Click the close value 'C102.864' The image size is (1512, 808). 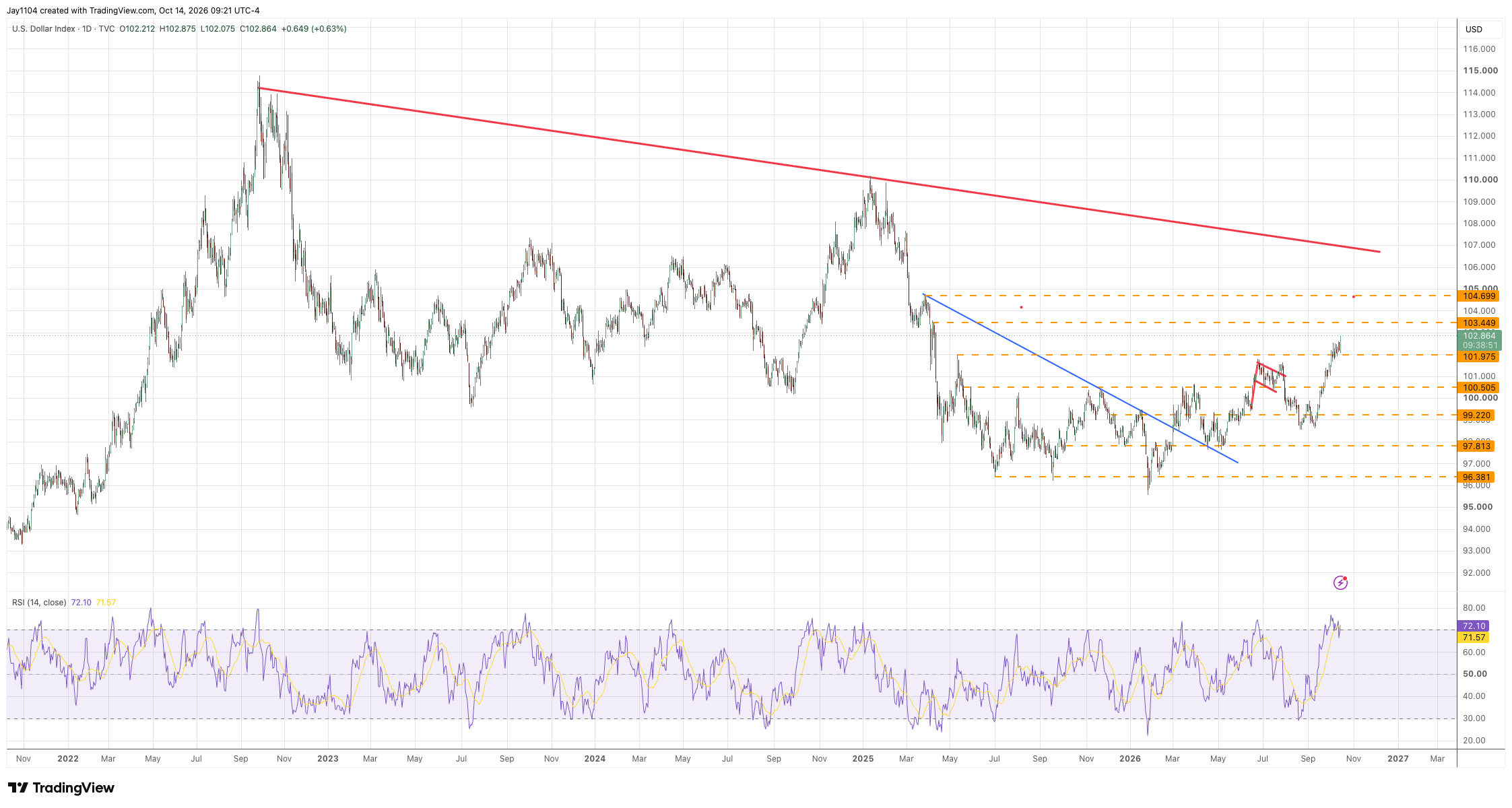[258, 29]
